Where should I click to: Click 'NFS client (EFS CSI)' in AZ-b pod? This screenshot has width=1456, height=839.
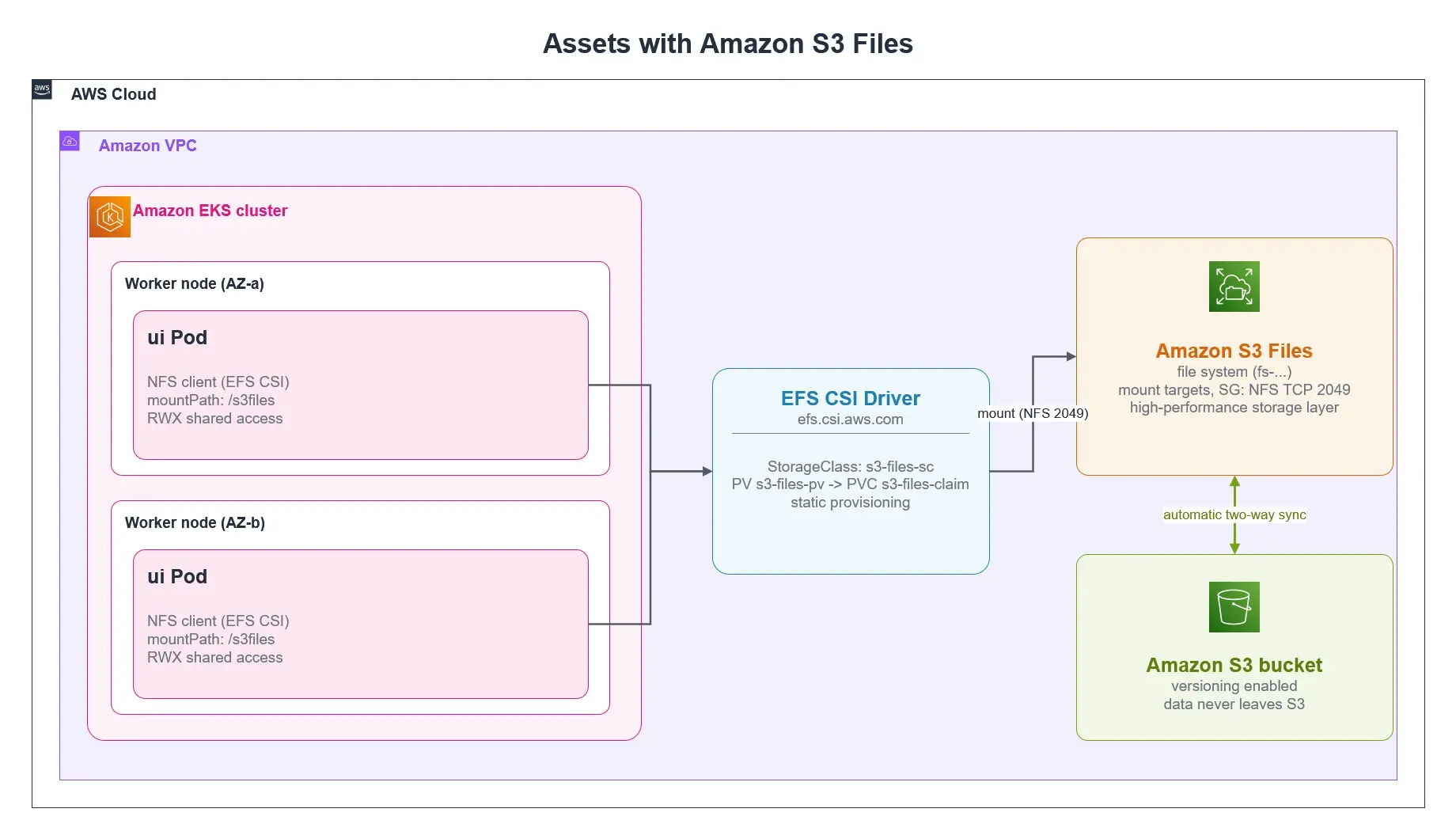pyautogui.click(x=218, y=621)
